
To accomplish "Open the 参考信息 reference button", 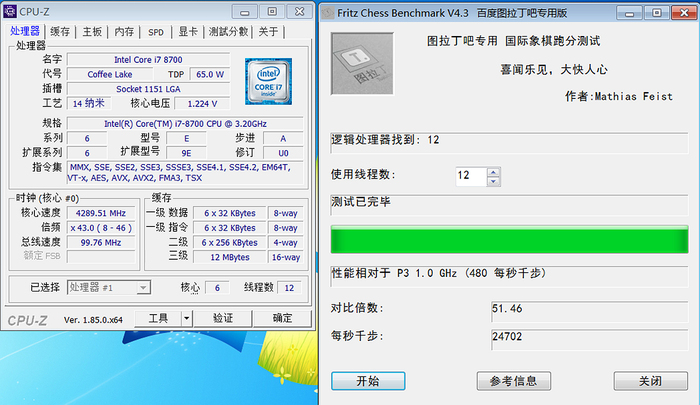I will click(513, 381).
